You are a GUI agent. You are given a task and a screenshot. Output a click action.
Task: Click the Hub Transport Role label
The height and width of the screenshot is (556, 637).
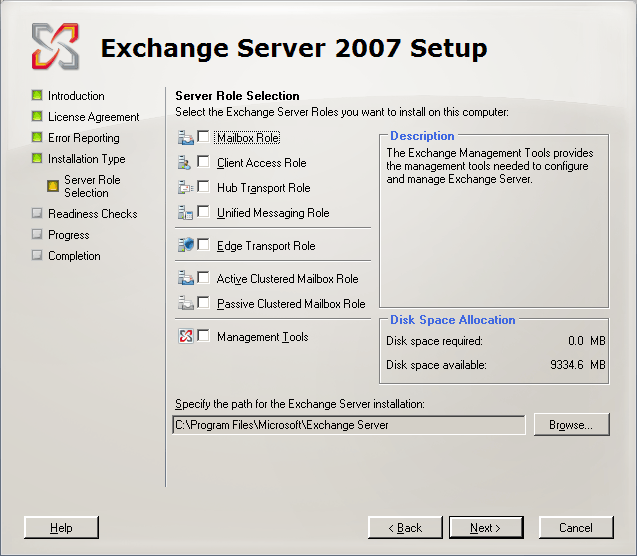tap(264, 188)
